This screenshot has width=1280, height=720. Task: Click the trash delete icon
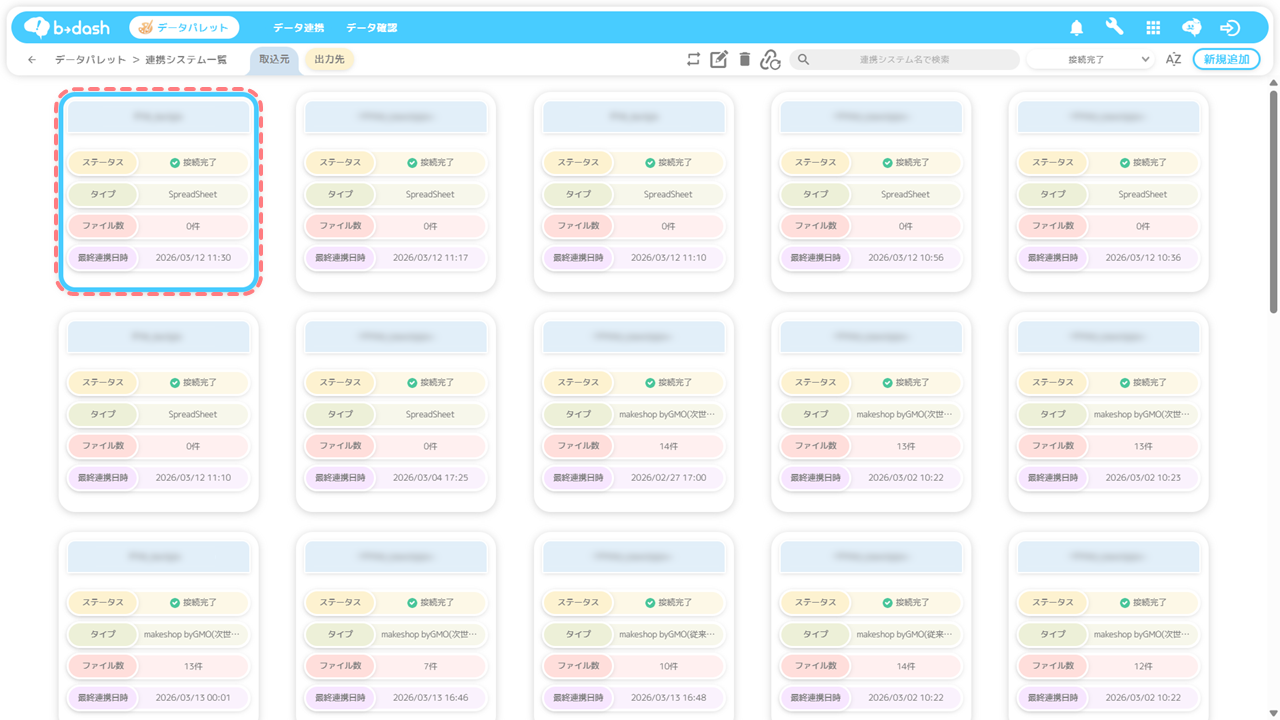tap(744, 60)
